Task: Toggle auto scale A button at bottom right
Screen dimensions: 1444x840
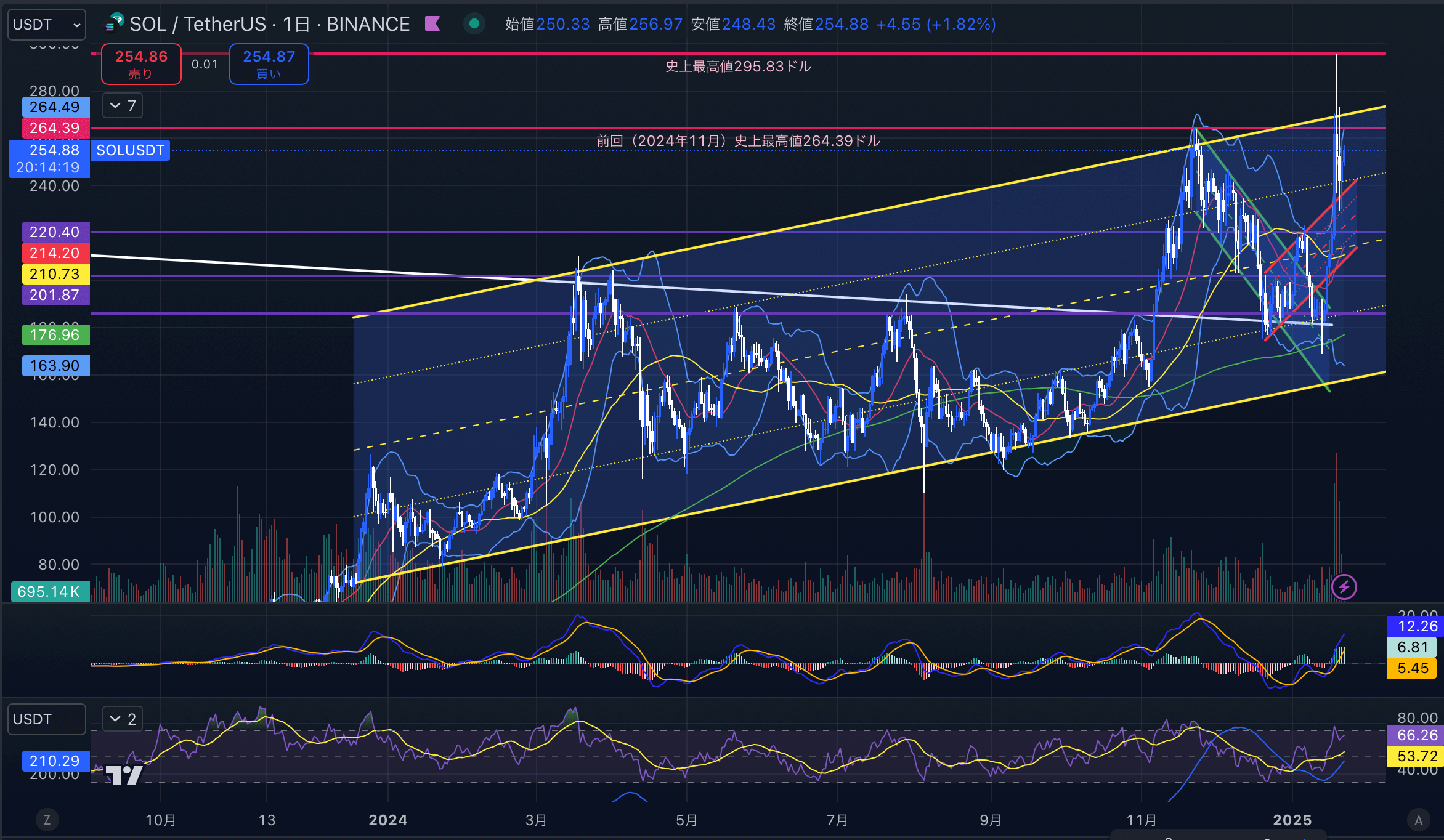Action: pyautogui.click(x=1418, y=820)
